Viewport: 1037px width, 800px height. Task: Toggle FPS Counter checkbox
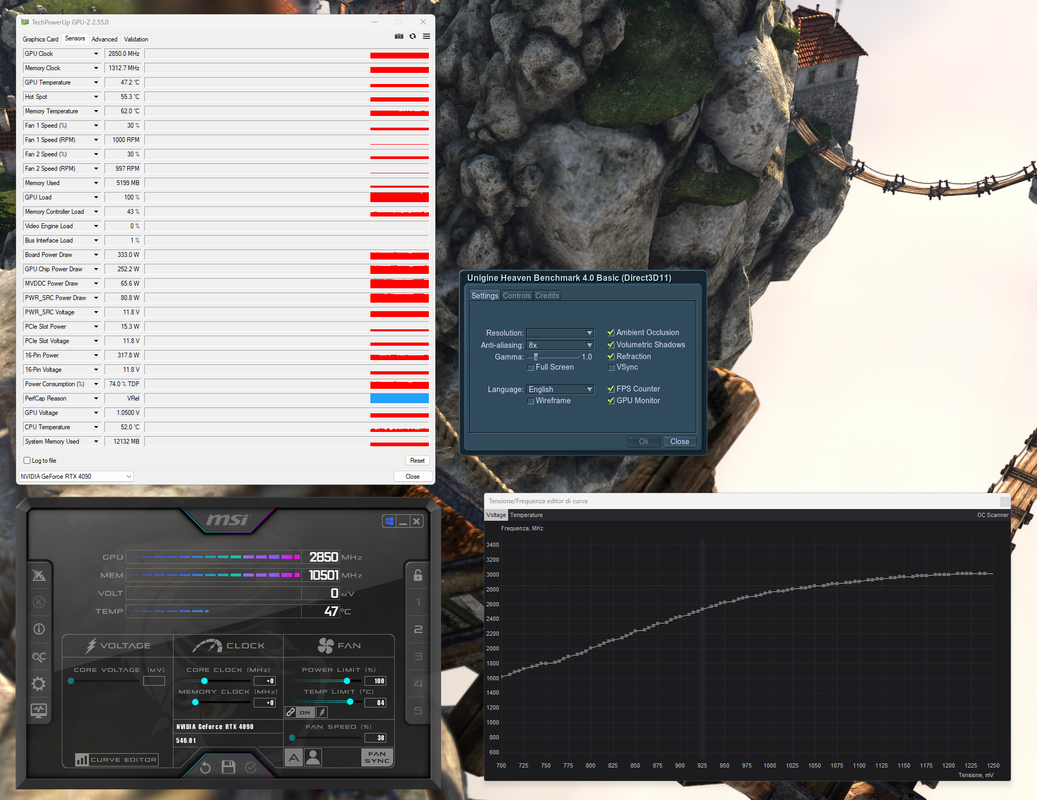pos(611,389)
